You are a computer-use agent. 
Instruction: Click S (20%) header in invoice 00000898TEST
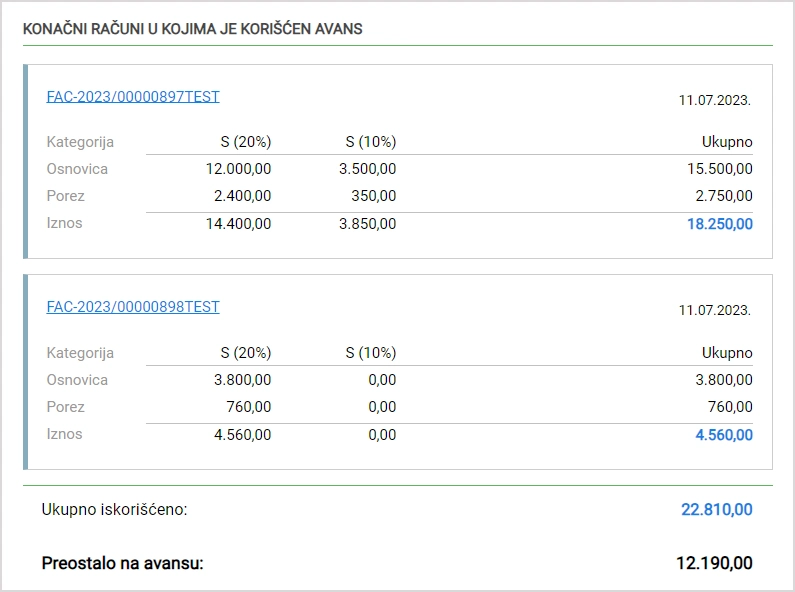click(x=246, y=353)
